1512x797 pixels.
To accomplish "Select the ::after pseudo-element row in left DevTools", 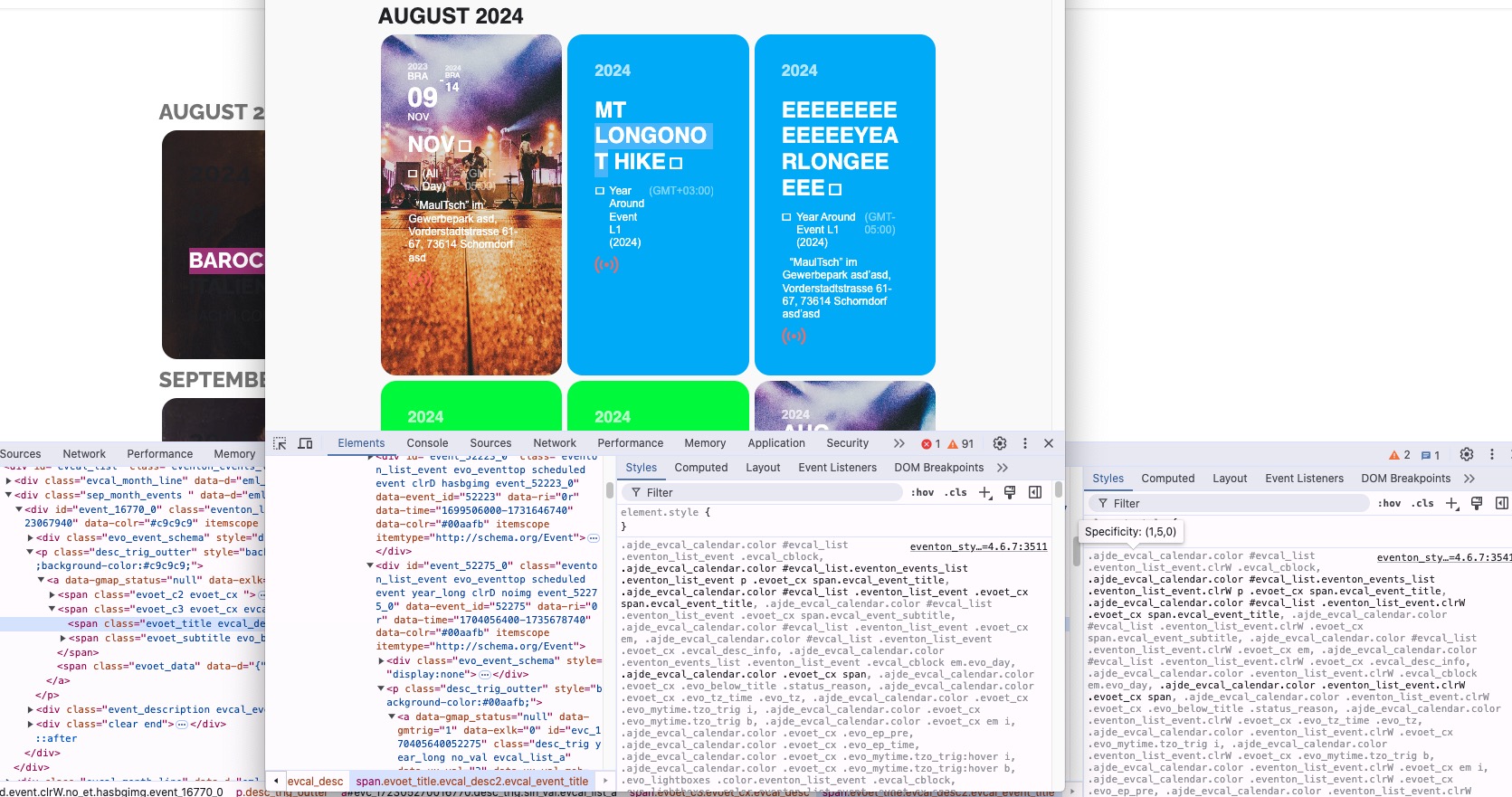I will (56, 738).
